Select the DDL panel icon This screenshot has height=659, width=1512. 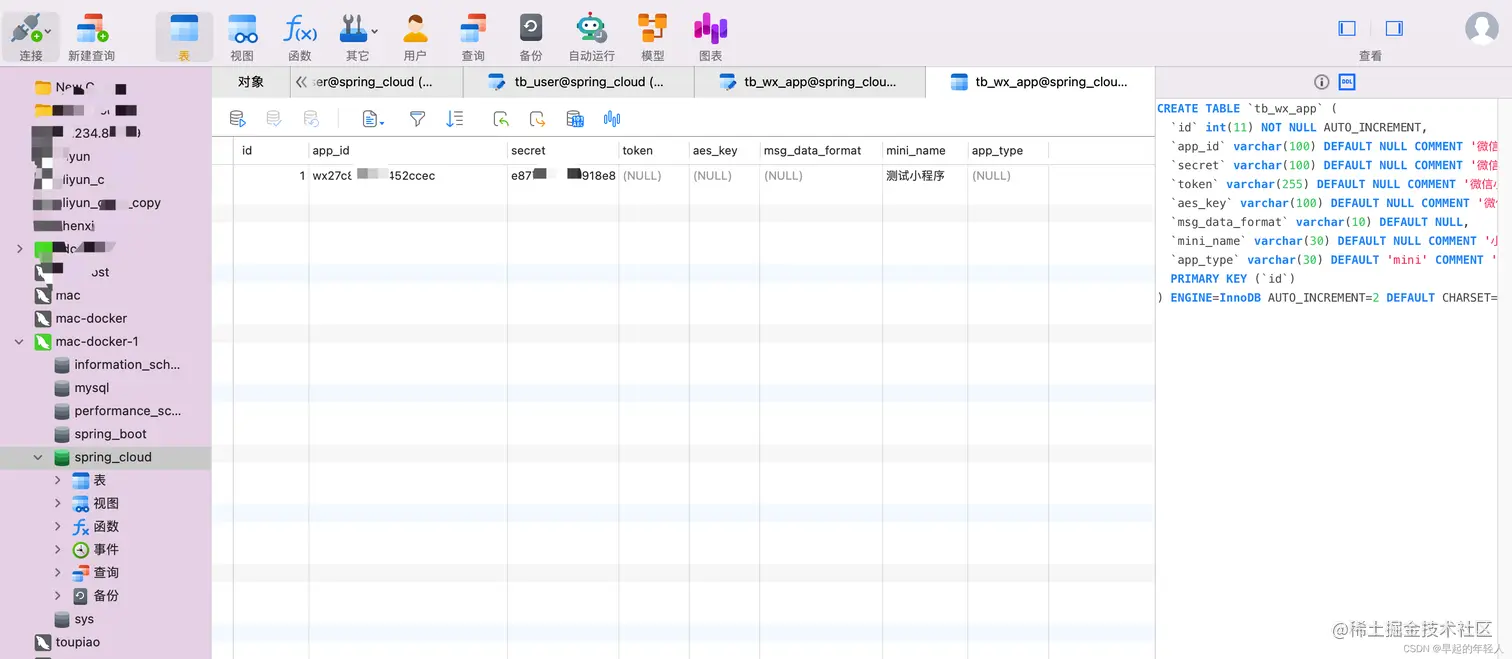coord(1347,82)
